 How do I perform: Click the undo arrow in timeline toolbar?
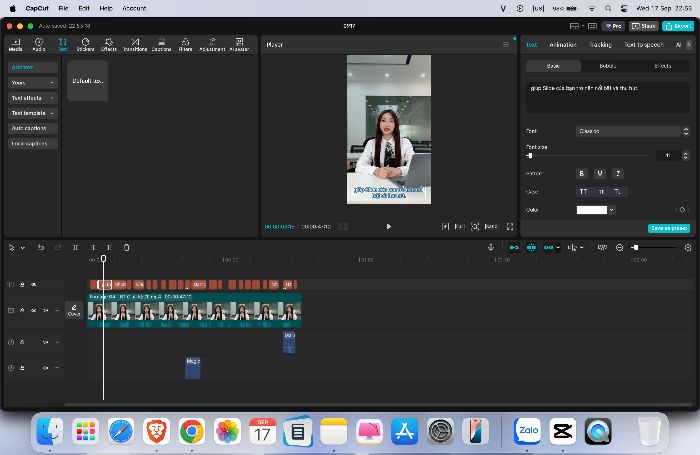[x=41, y=247]
